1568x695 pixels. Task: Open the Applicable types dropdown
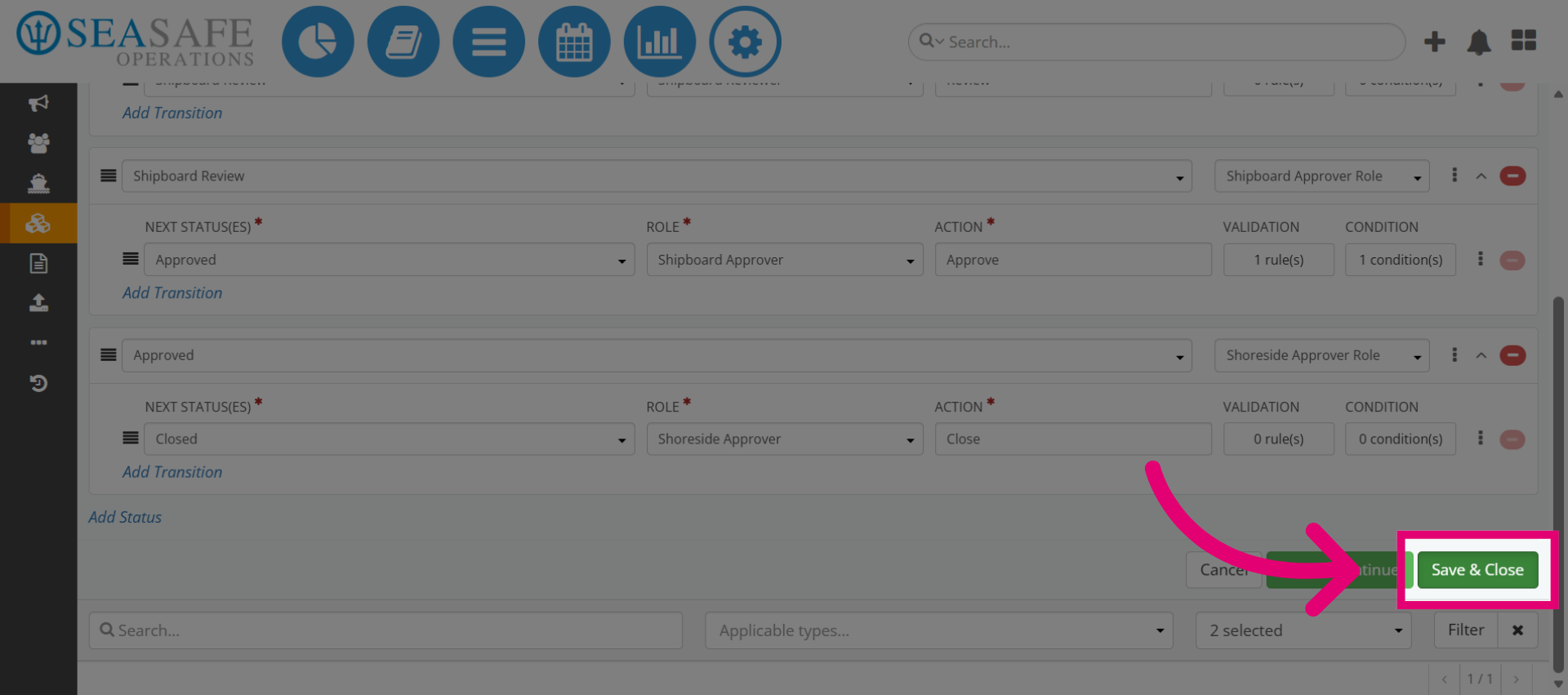939,630
